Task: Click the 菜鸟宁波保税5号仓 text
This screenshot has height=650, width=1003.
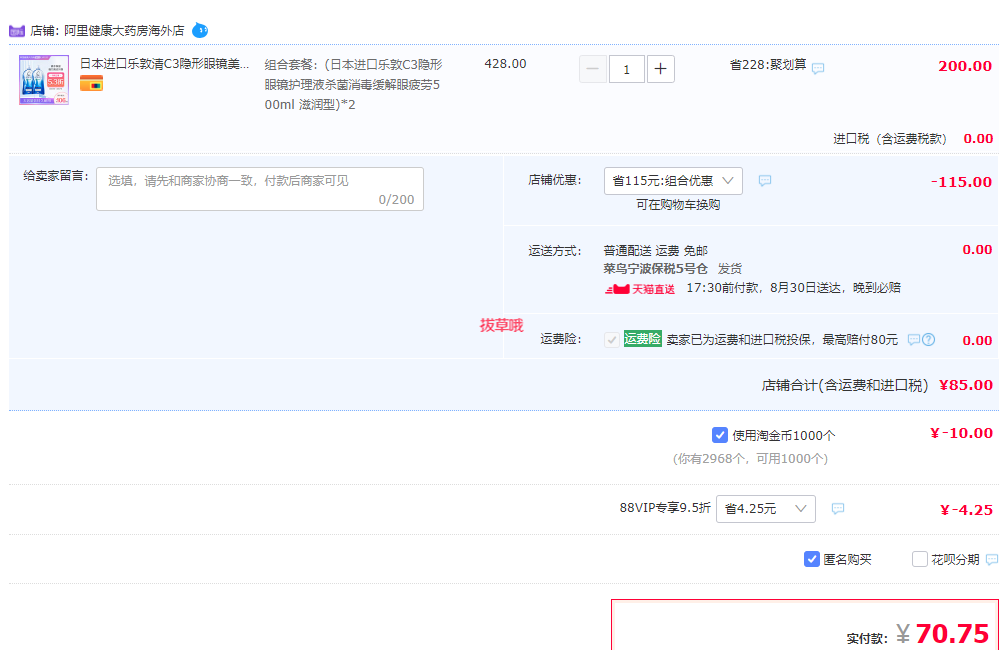Action: [656, 269]
